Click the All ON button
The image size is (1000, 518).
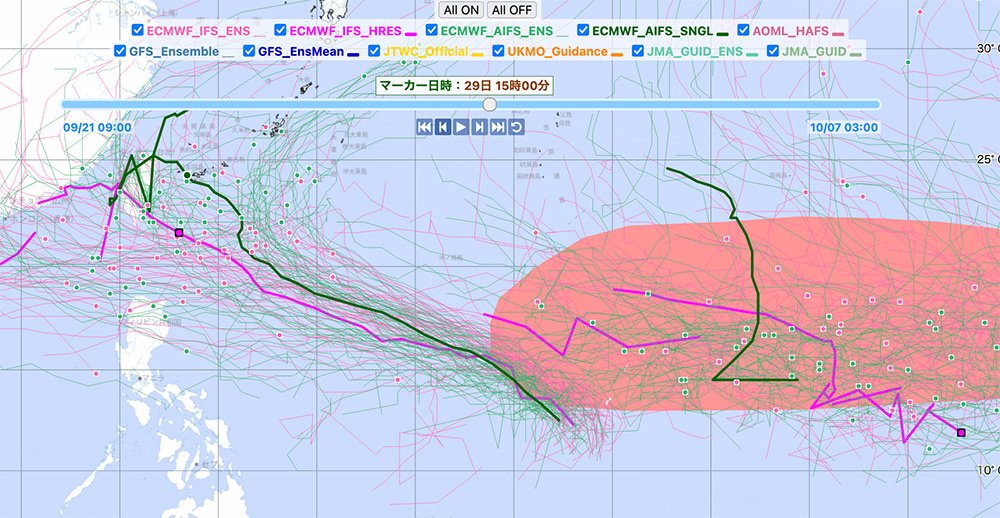(460, 10)
